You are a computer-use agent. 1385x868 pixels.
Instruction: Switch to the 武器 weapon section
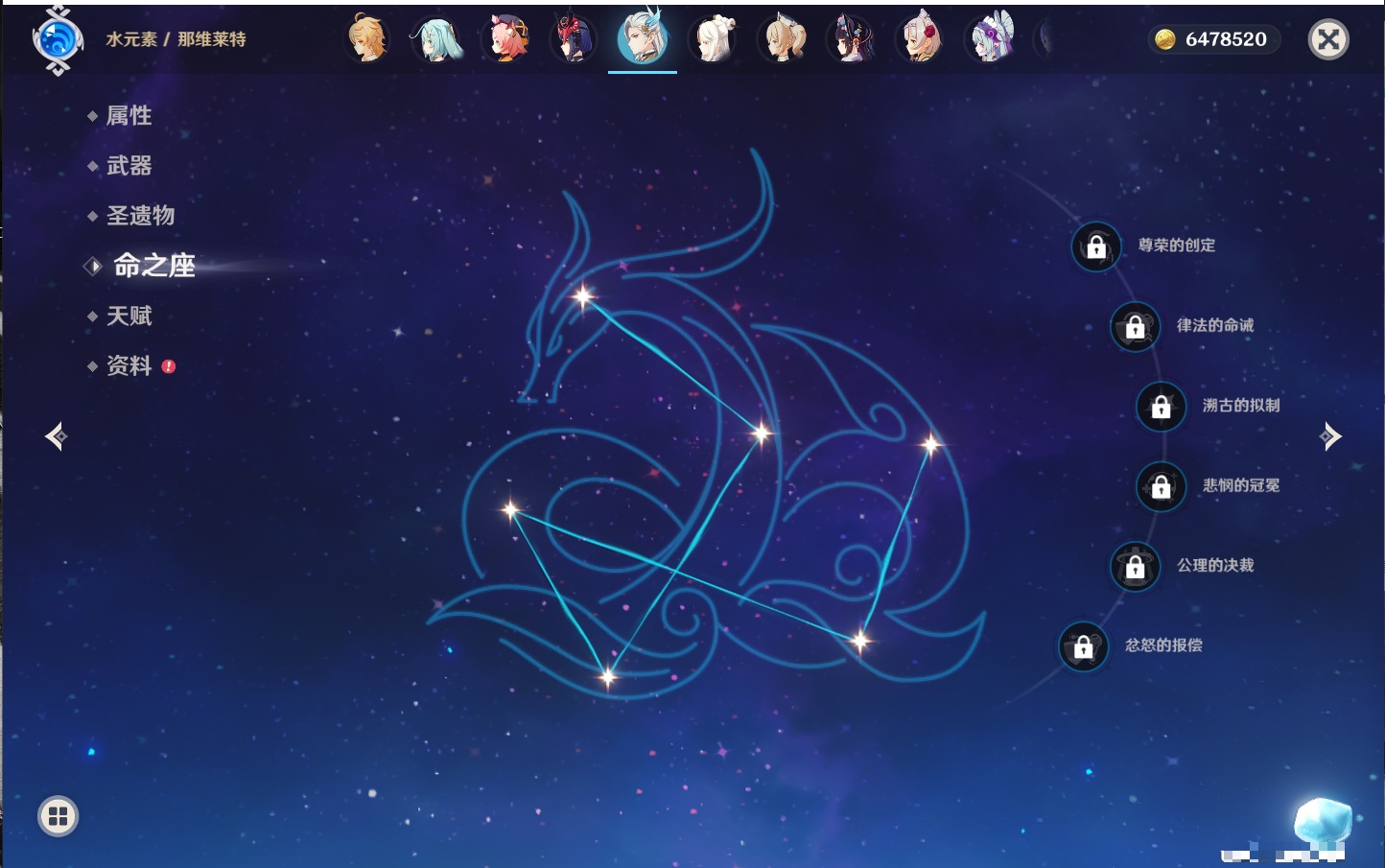(x=129, y=166)
